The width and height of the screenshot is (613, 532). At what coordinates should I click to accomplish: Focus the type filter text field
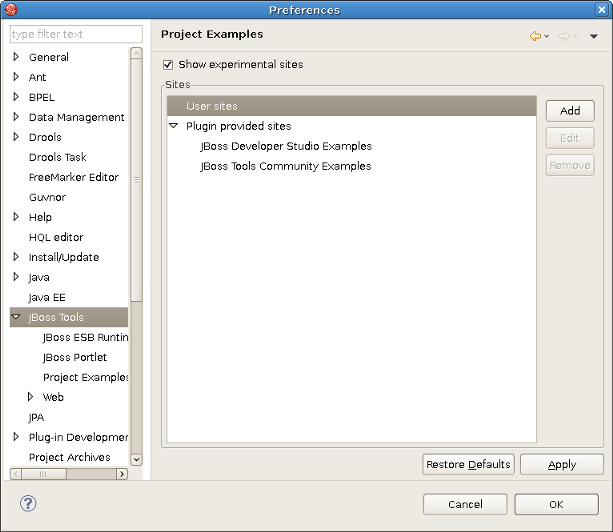click(x=76, y=34)
